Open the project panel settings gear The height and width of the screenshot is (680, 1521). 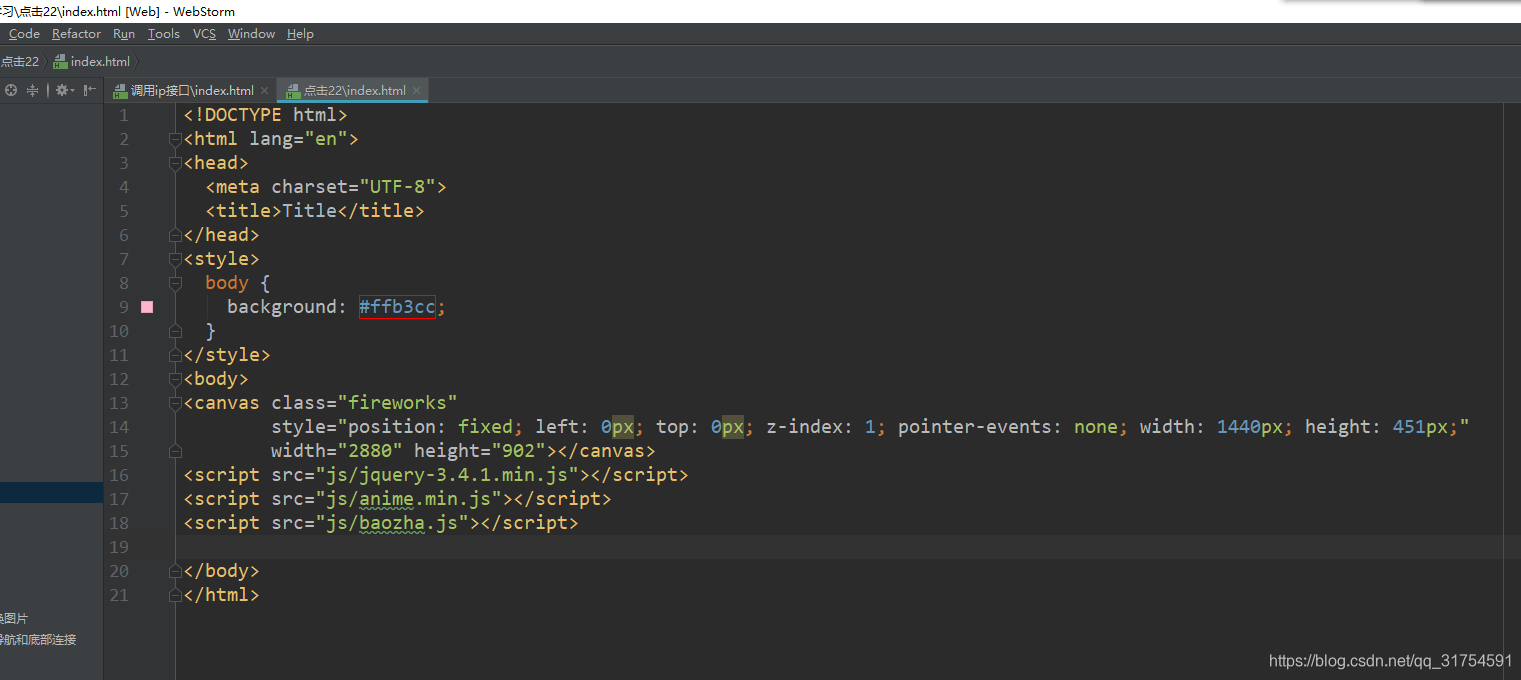point(63,90)
